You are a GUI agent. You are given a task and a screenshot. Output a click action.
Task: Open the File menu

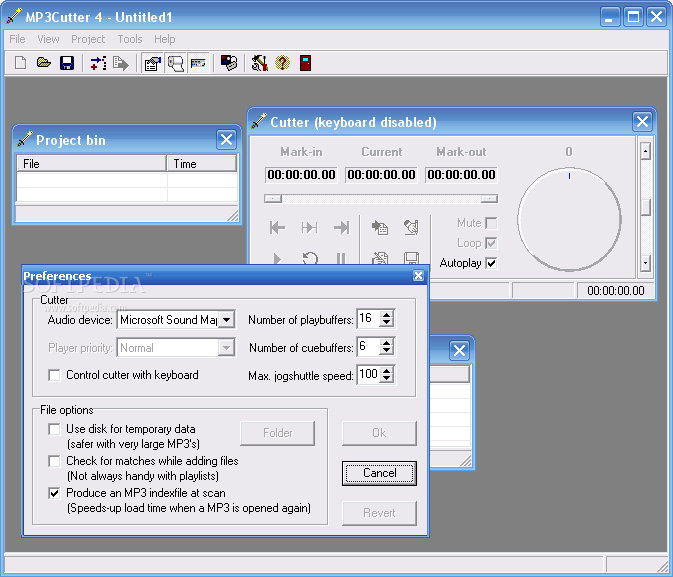(x=17, y=39)
